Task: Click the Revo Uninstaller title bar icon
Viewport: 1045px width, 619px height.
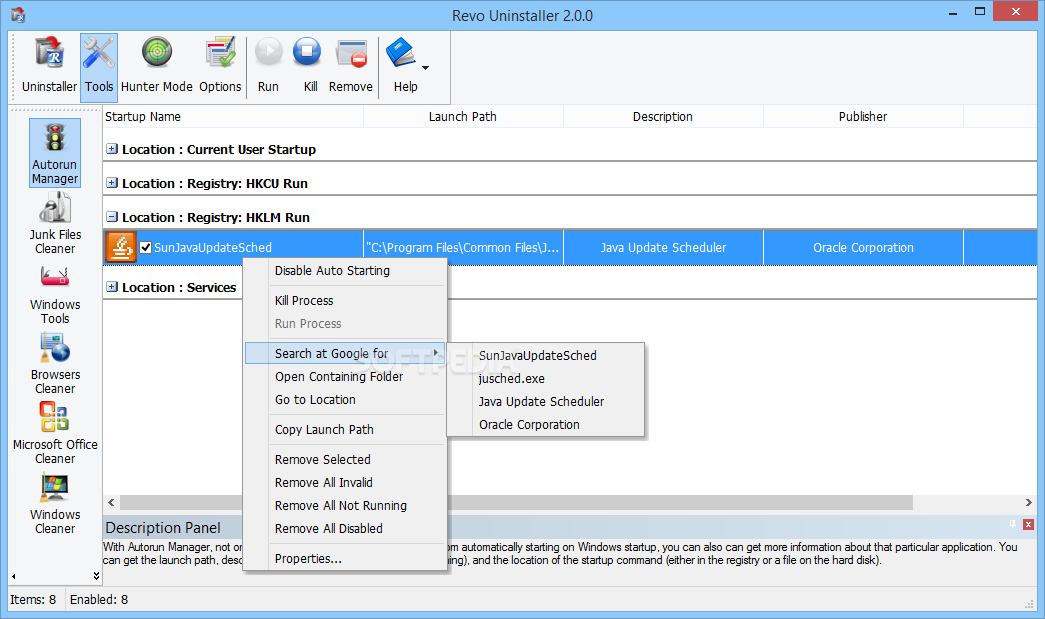Action: [18, 15]
